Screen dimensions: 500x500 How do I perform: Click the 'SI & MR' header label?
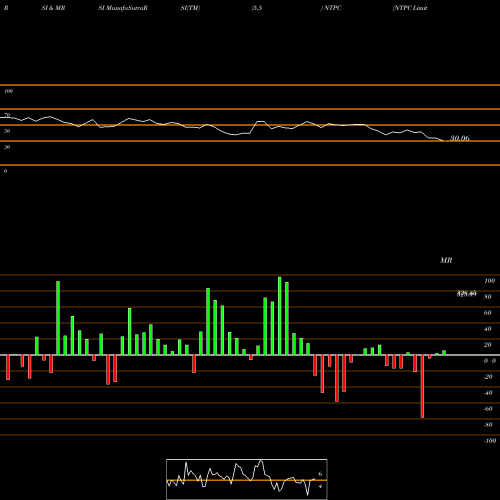(53, 8)
